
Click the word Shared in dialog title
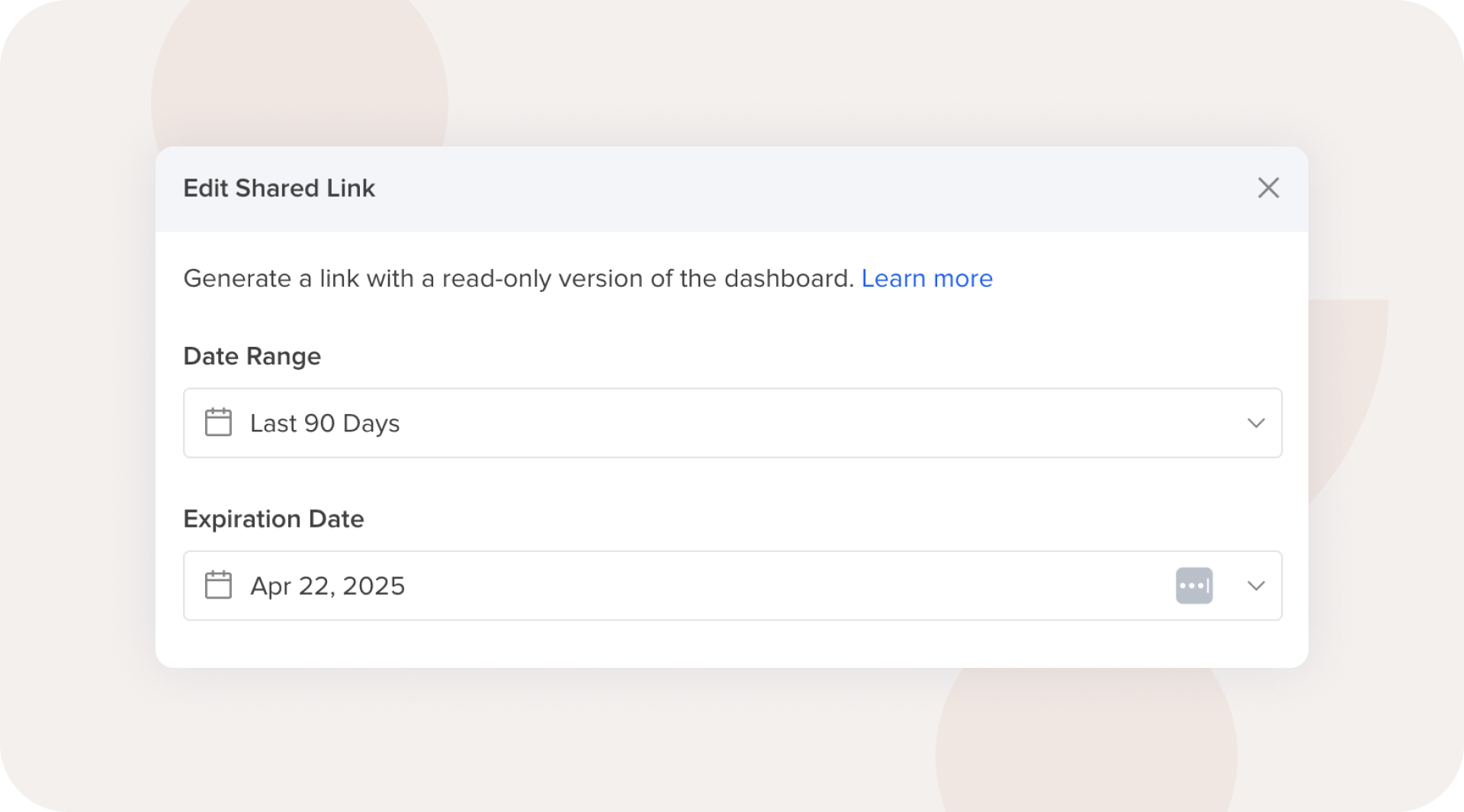pos(277,188)
